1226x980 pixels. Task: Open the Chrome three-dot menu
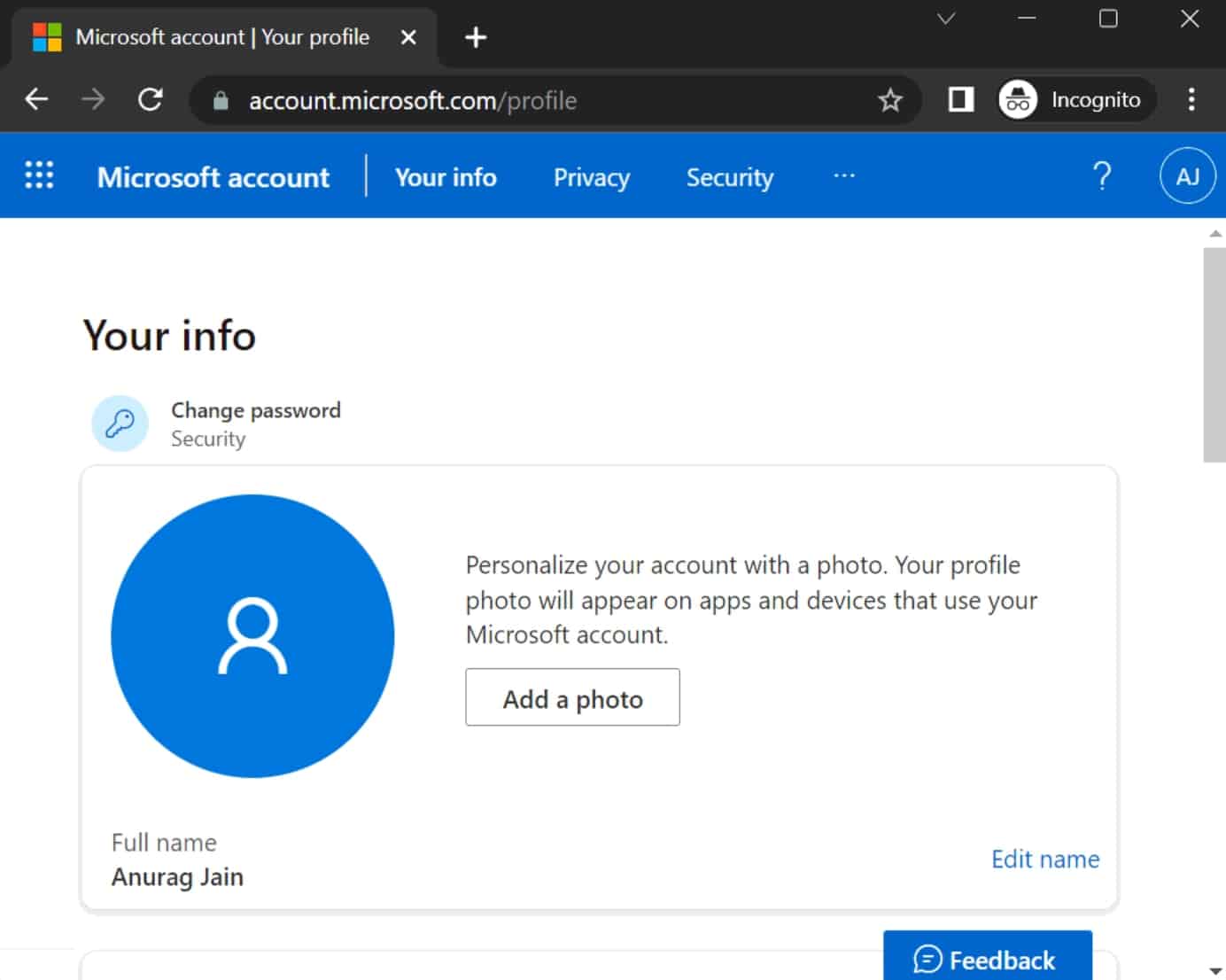pos(1191,99)
